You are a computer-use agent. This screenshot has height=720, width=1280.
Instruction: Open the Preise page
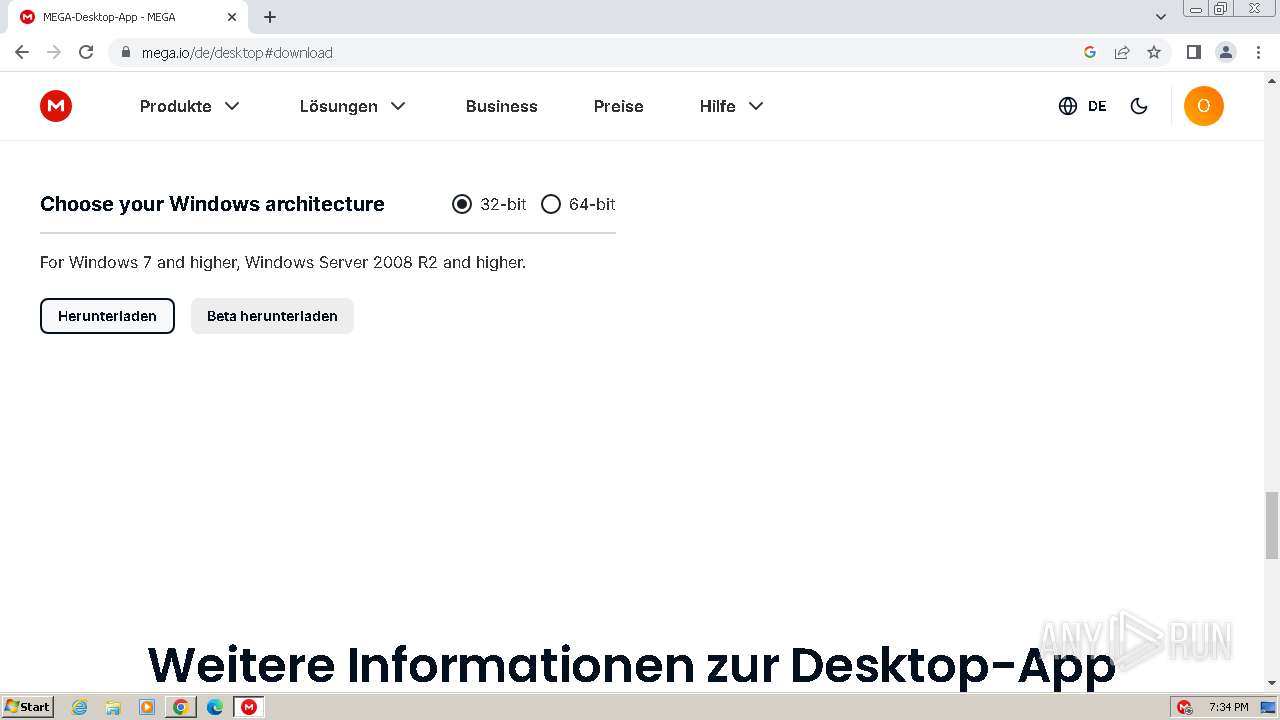(619, 106)
